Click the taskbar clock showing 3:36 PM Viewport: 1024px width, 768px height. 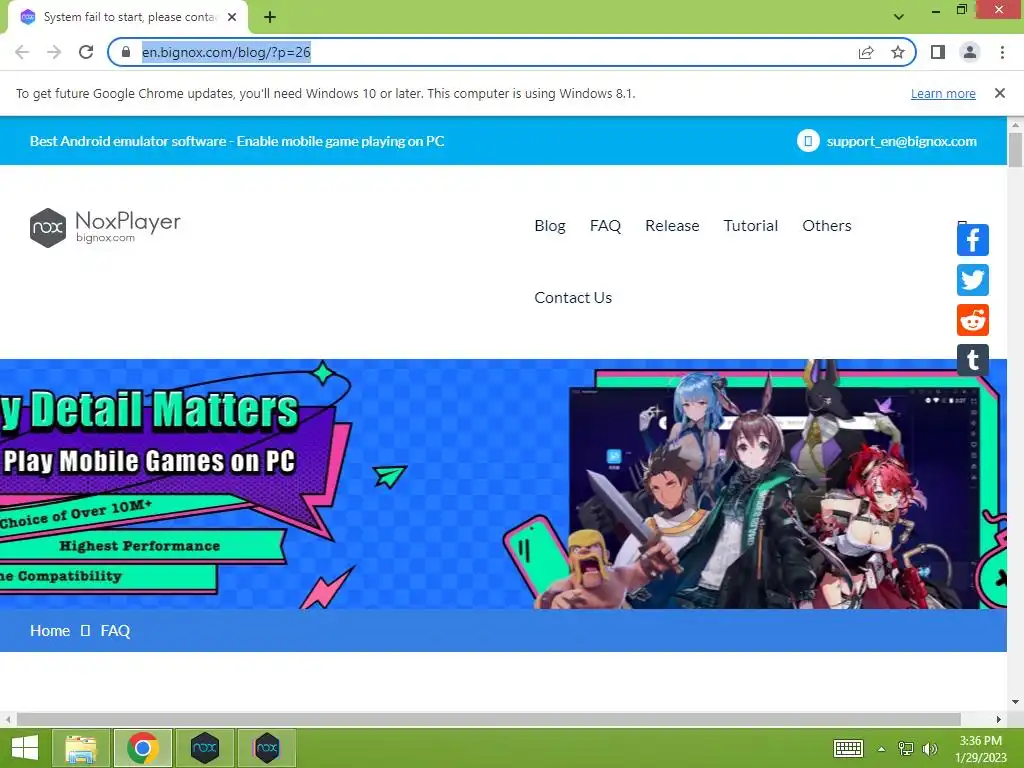point(980,748)
